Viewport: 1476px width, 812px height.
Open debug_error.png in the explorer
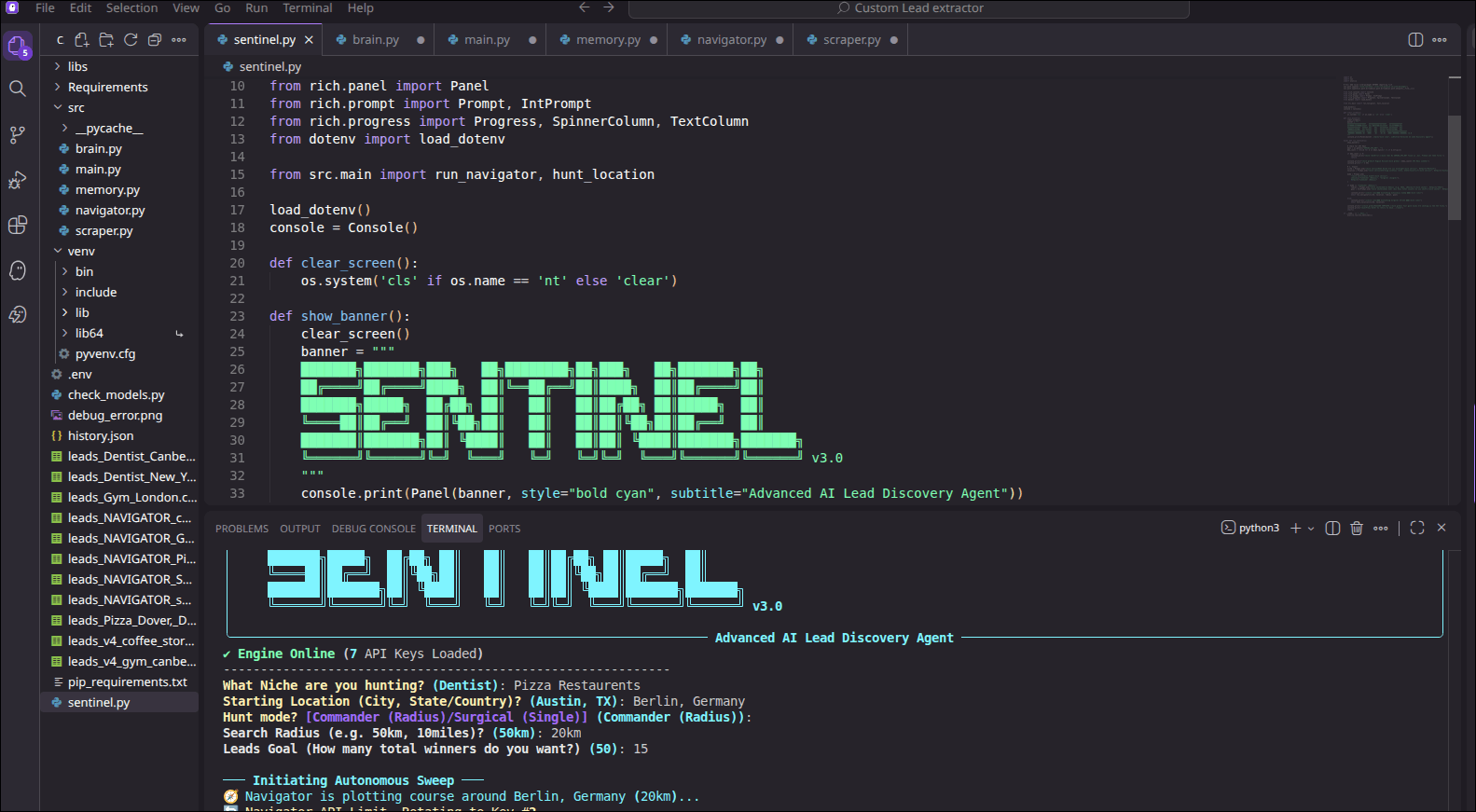point(119,415)
